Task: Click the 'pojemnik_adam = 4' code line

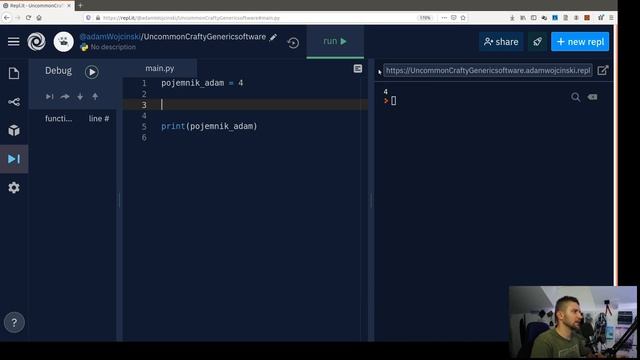Action: pos(202,83)
